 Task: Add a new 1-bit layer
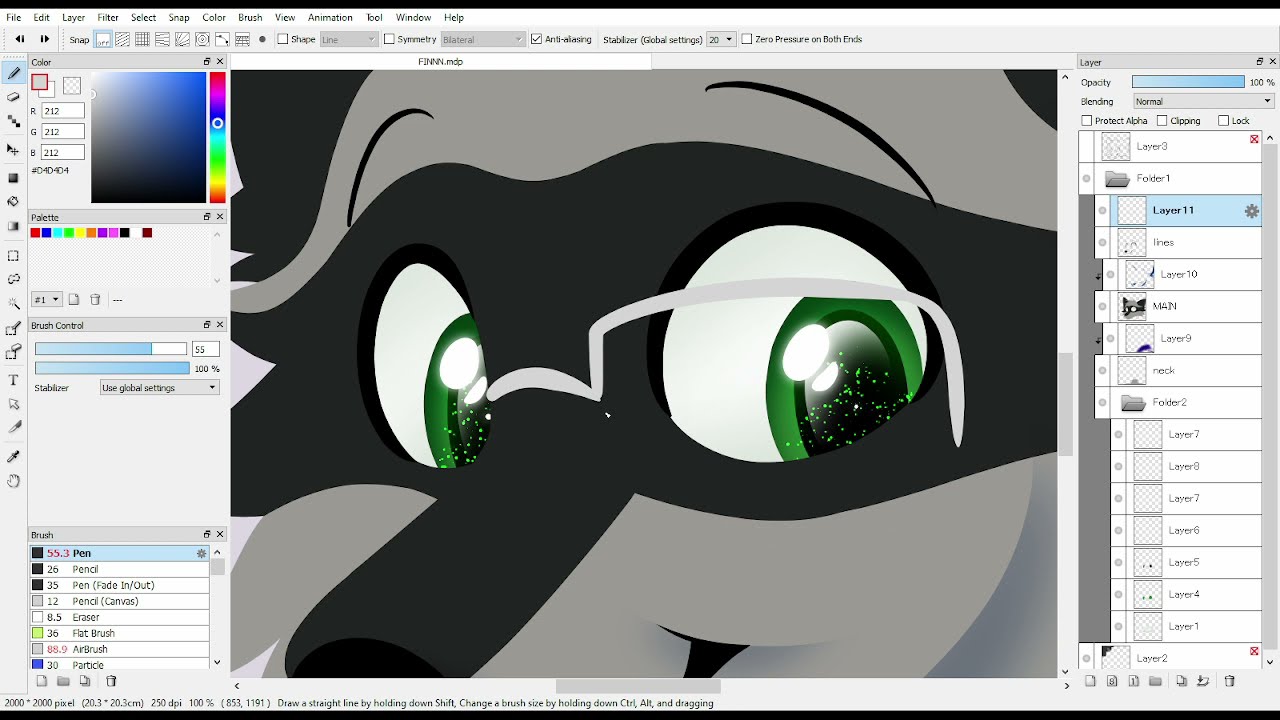coord(1134,681)
